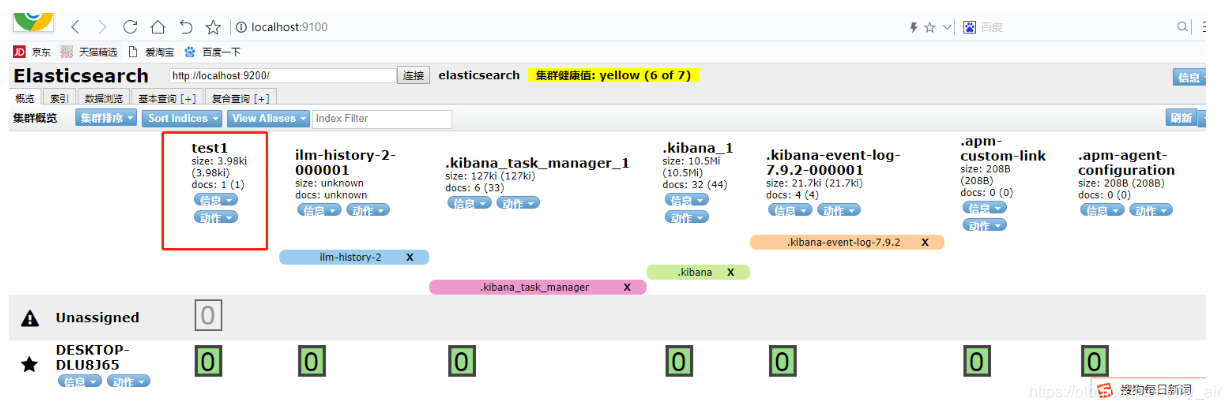Viewport: 1232px width, 410px height.
Task: Click .kibana_1 shard 0 green box
Action: click(x=679, y=361)
